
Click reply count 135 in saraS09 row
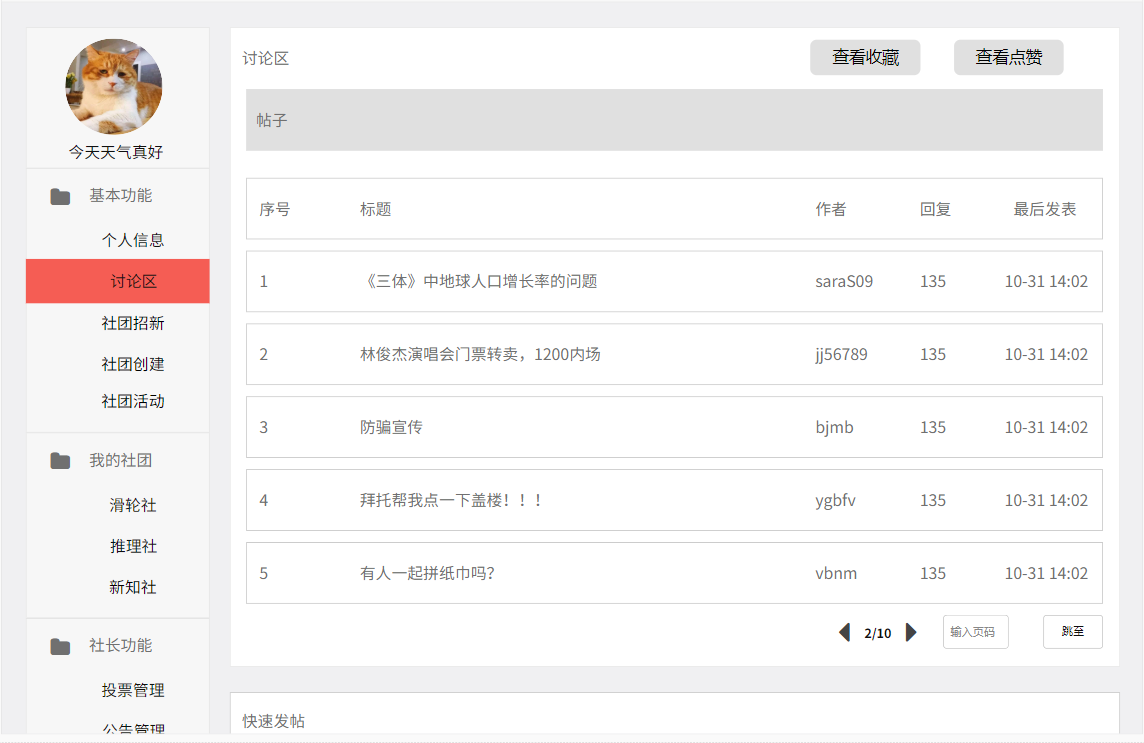[933, 281]
